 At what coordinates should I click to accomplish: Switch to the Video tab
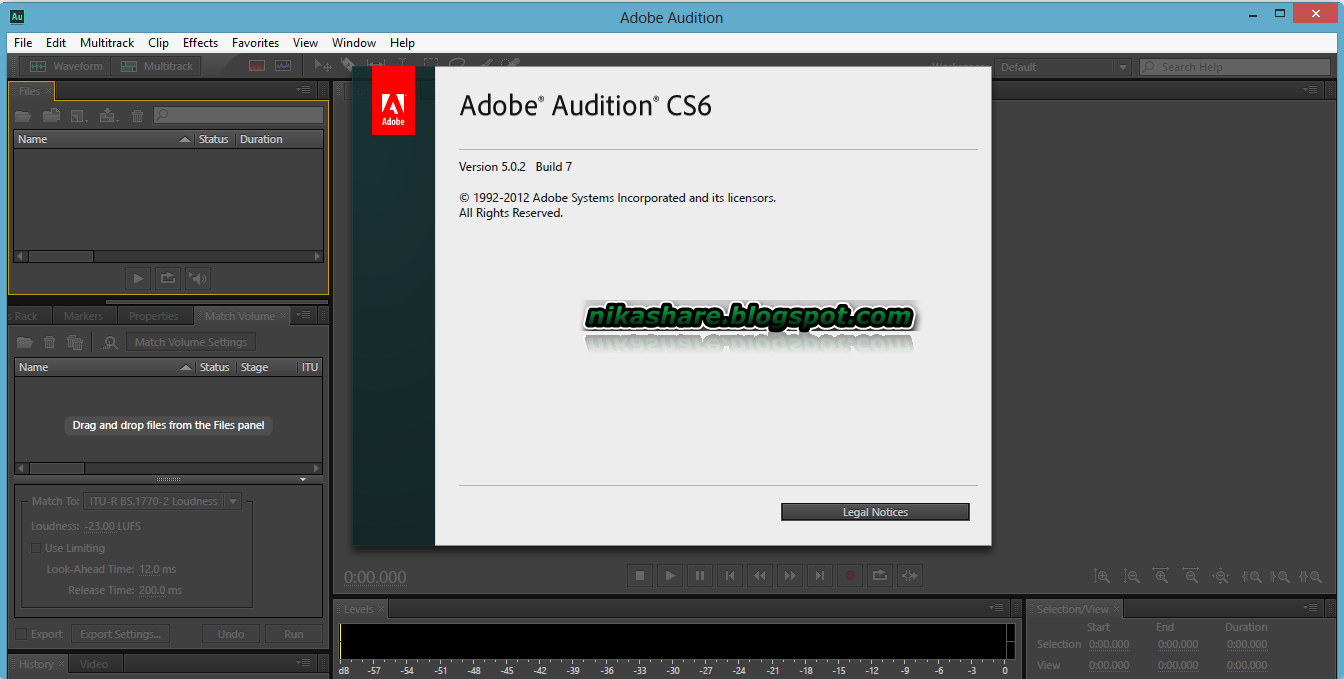click(x=93, y=664)
